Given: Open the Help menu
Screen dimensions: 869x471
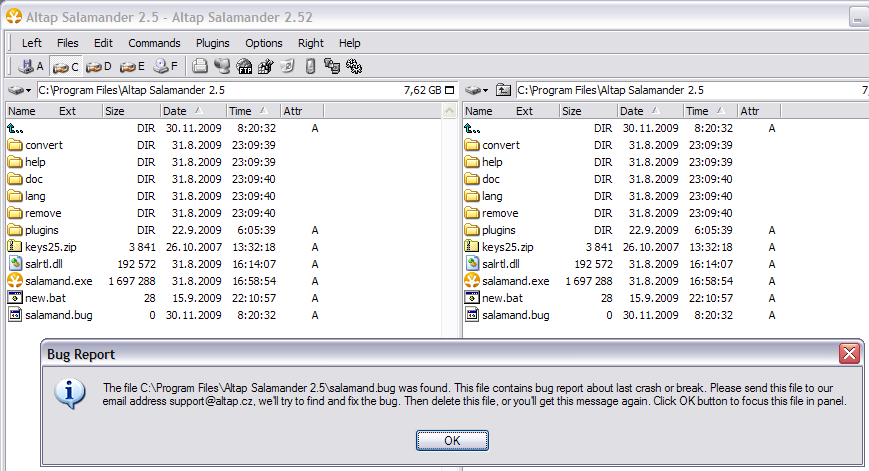Looking at the screenshot, I should pyautogui.click(x=350, y=43).
